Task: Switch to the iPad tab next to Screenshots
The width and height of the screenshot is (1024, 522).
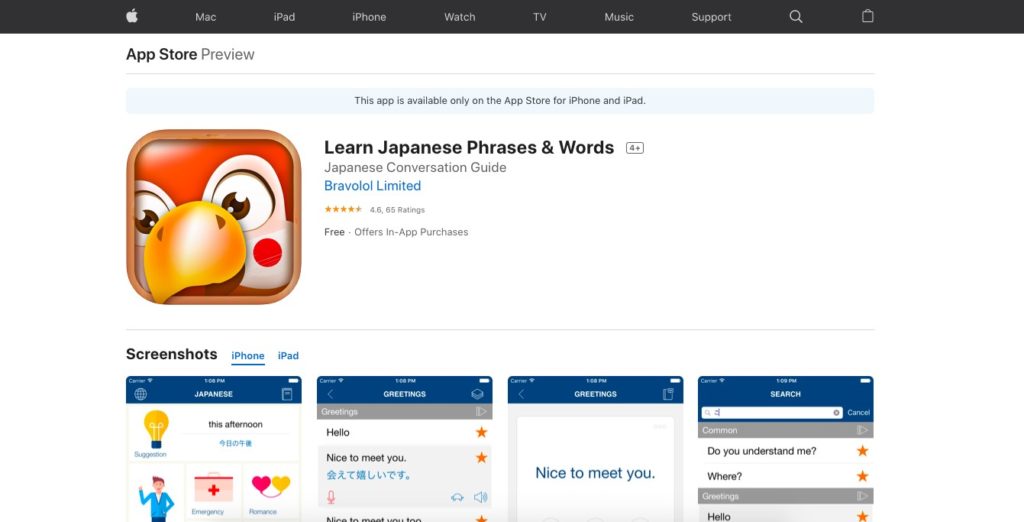Action: point(288,356)
